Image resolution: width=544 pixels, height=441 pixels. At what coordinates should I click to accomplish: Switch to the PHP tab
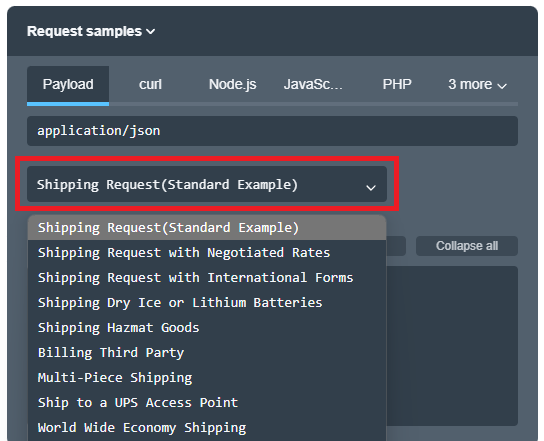pos(397,84)
